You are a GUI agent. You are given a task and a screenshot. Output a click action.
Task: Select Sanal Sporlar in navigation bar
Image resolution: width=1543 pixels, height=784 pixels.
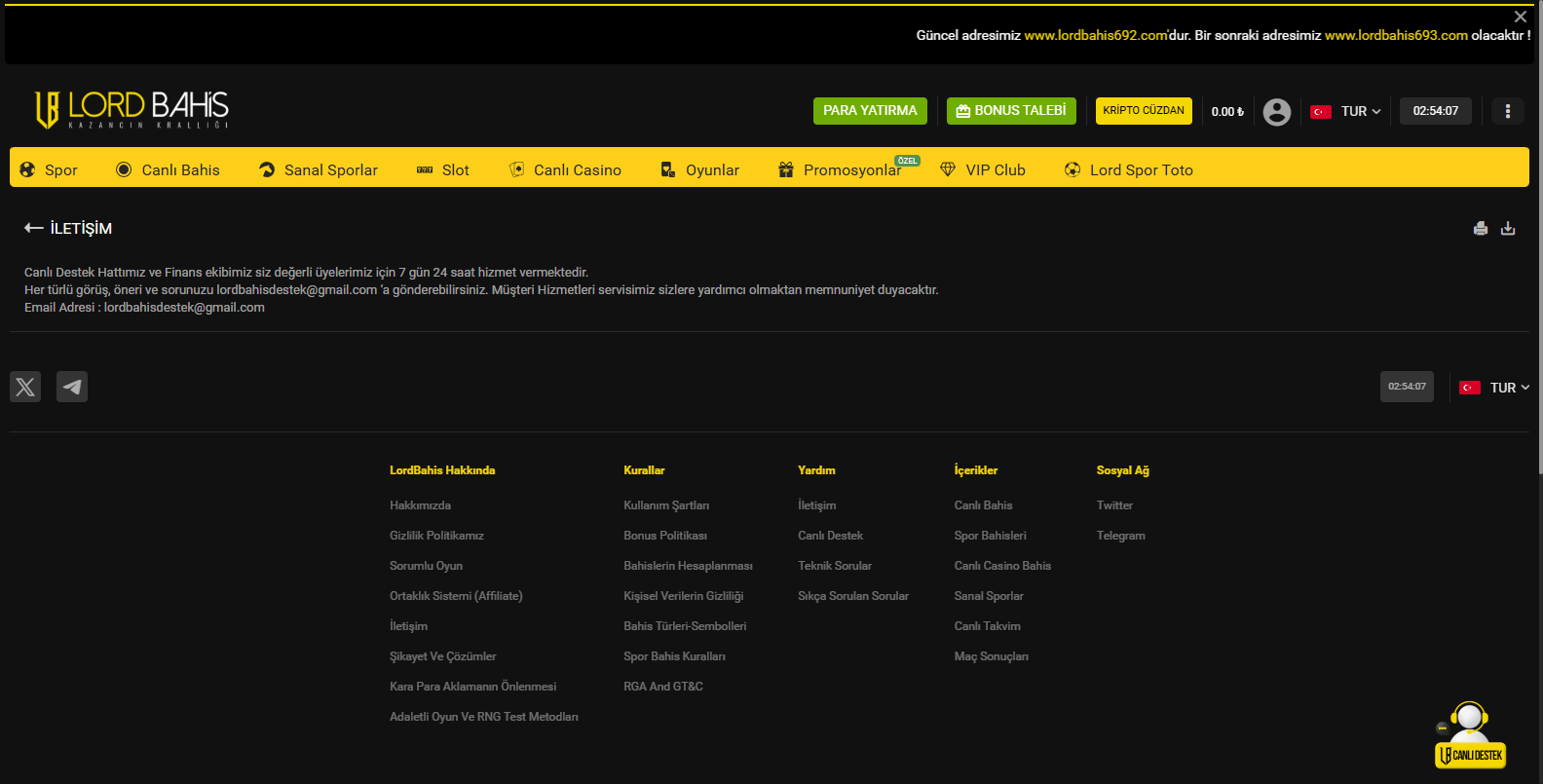[x=319, y=169]
